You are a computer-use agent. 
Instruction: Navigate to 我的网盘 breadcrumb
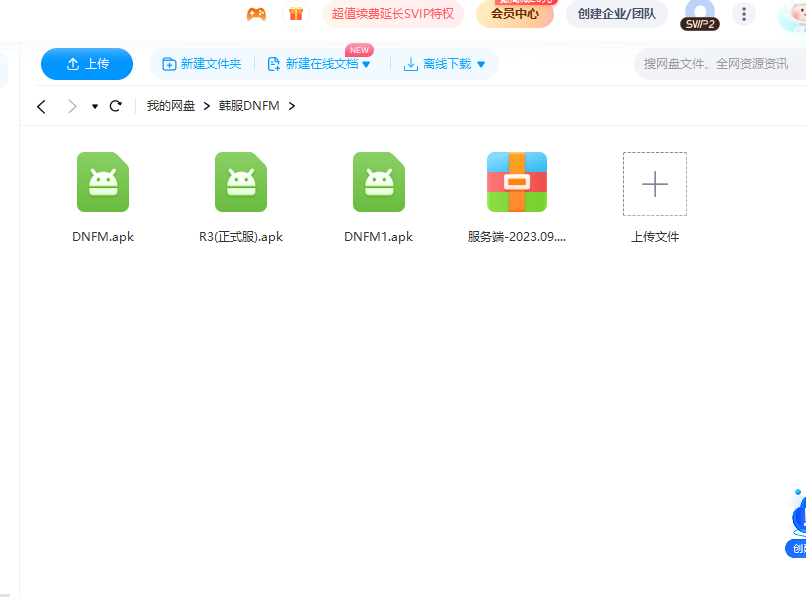(171, 106)
